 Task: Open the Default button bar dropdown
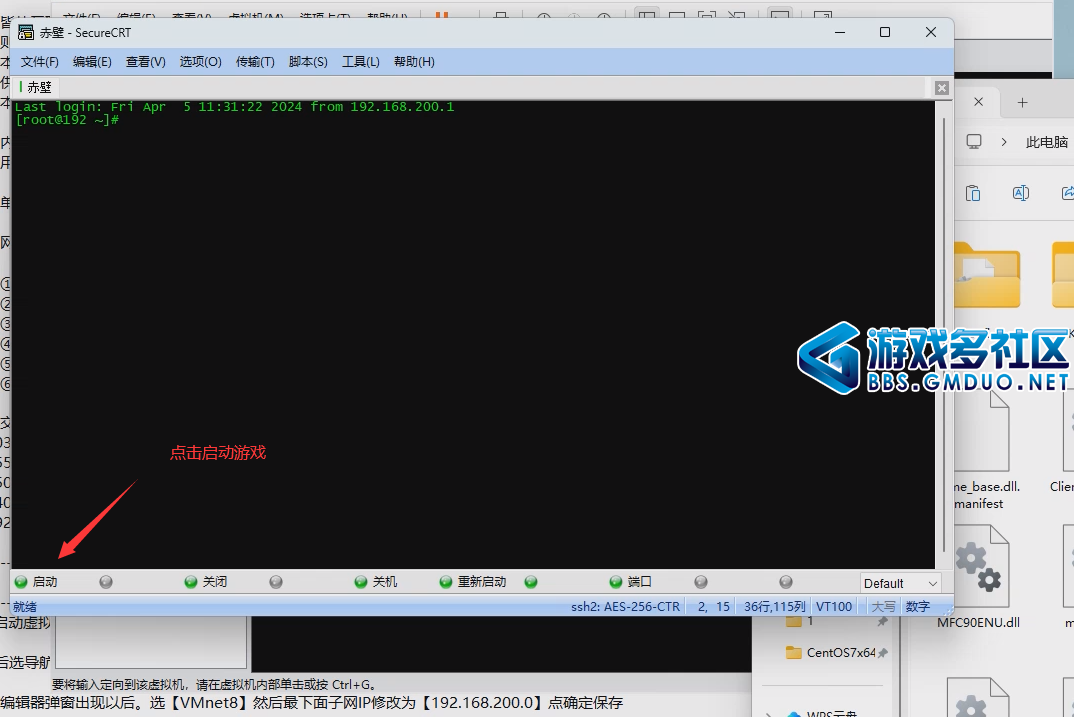[x=901, y=583]
